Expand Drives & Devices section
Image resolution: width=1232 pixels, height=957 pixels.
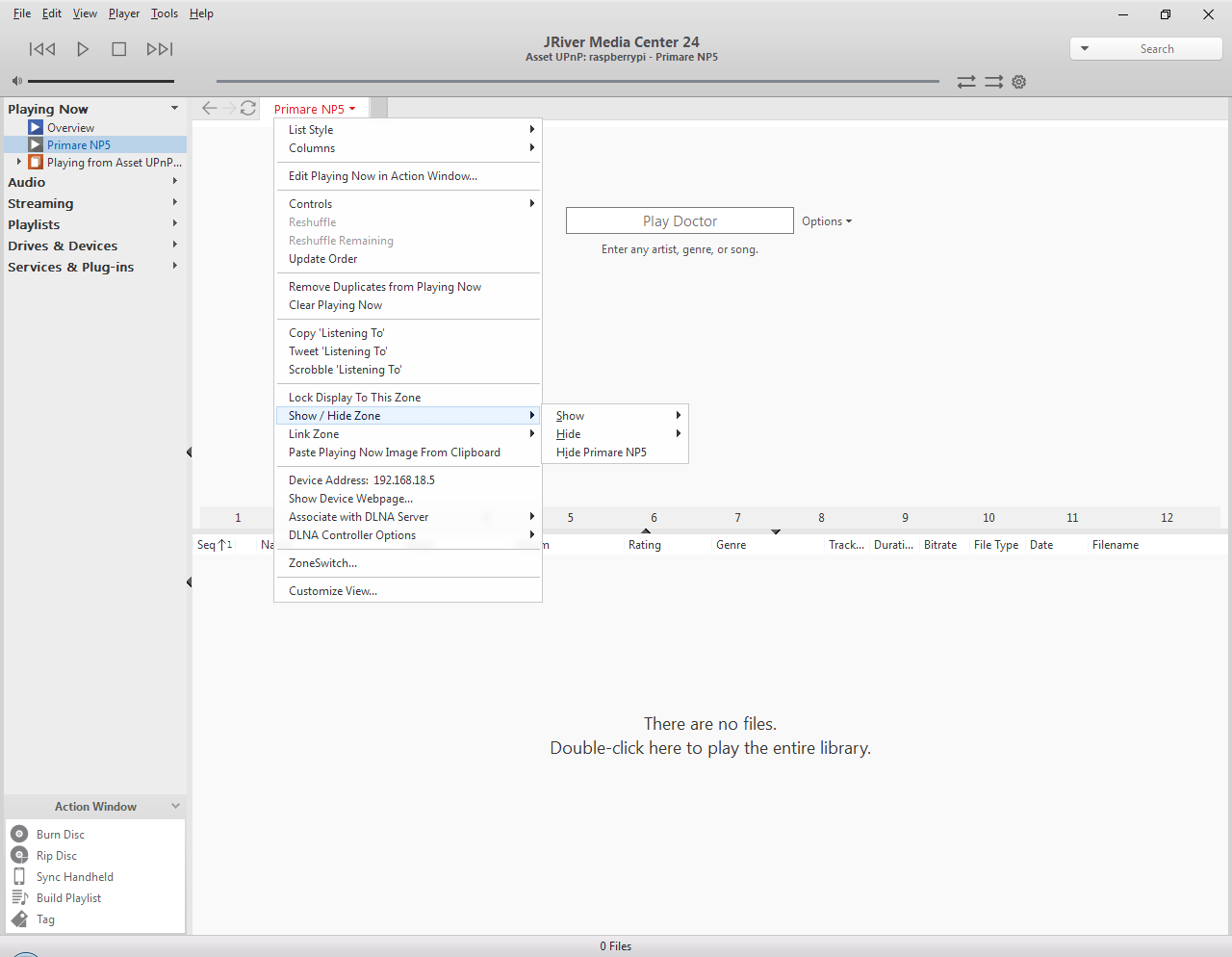pyautogui.click(x=174, y=245)
